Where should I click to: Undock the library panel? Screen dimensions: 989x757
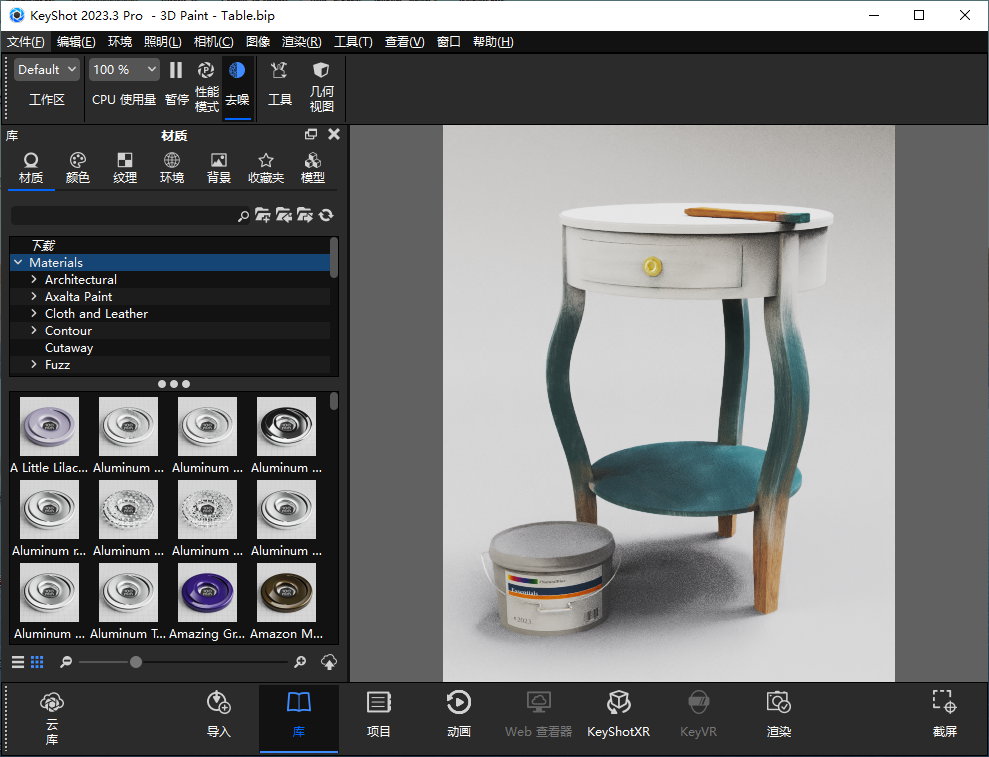(x=311, y=134)
